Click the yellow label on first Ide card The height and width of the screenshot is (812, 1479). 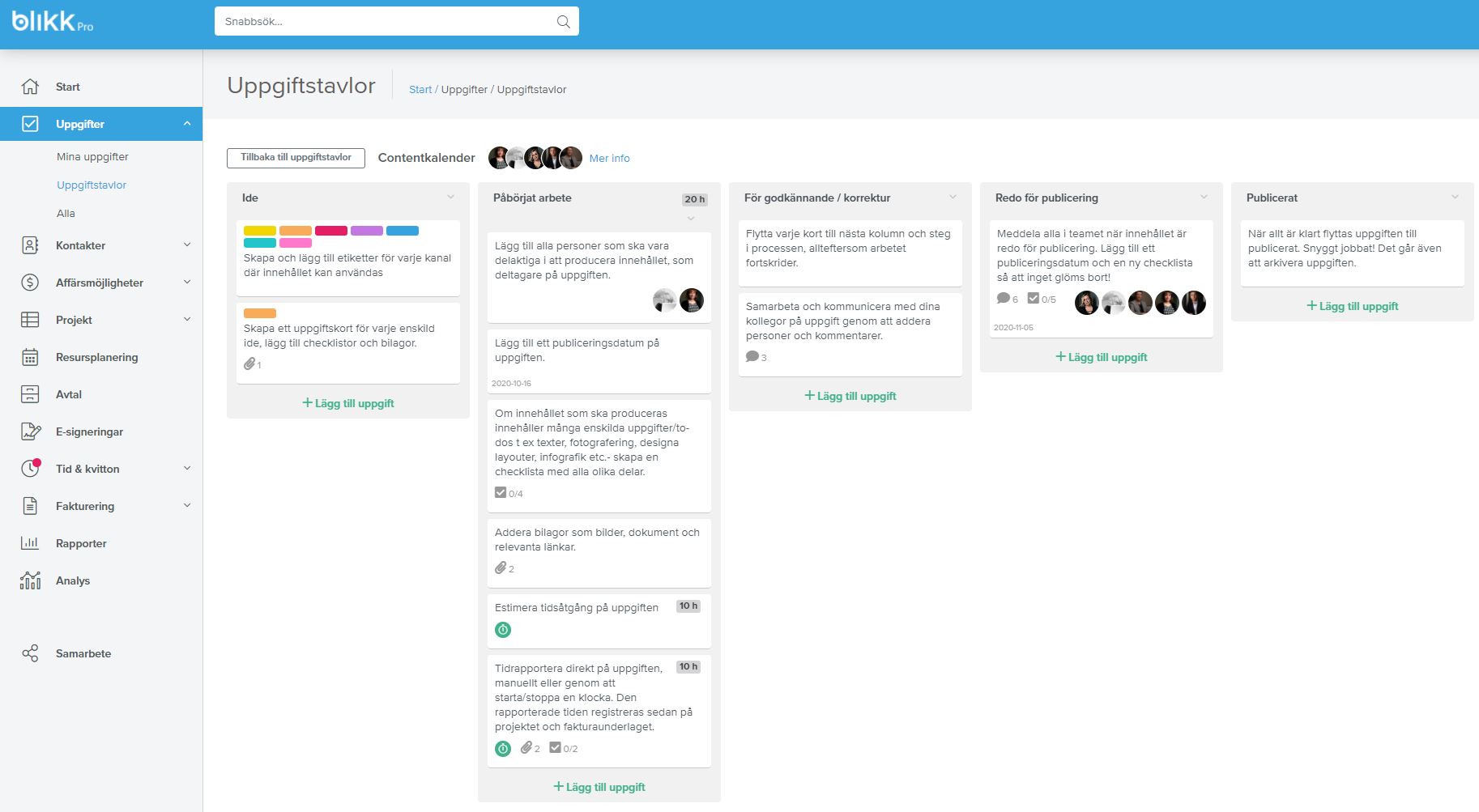[x=259, y=231]
